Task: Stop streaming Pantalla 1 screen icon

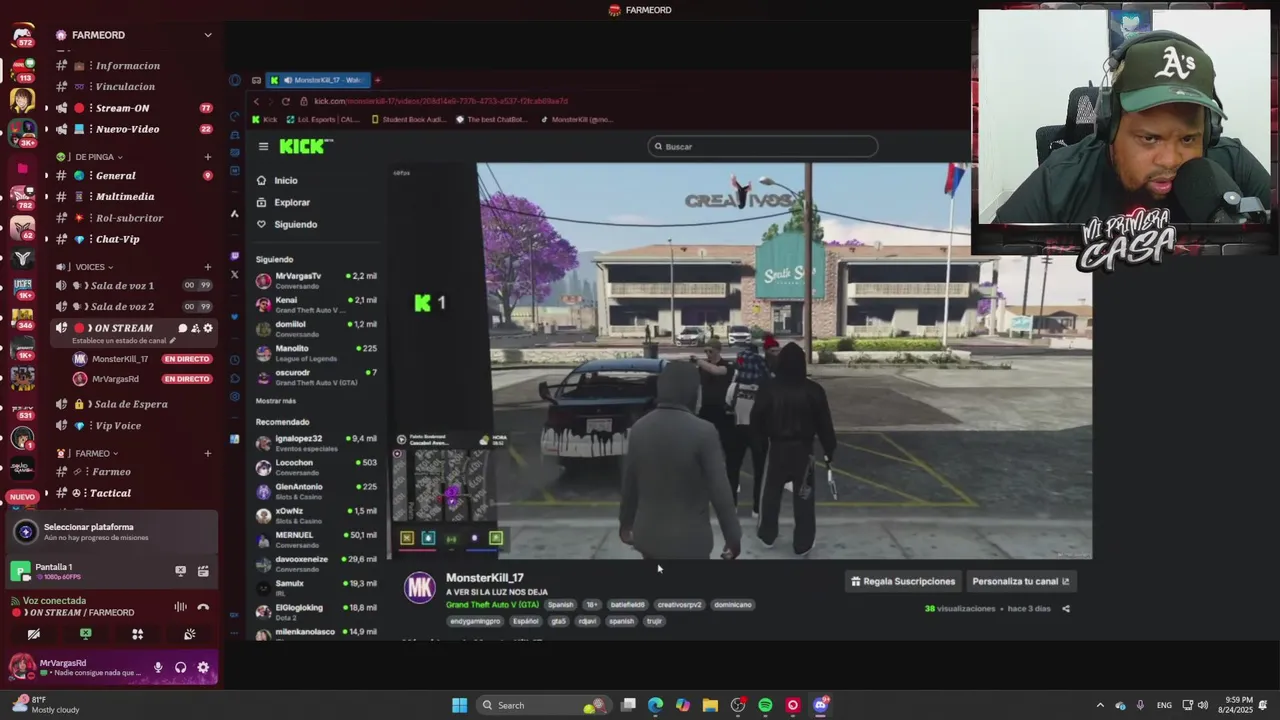Action: point(180,571)
